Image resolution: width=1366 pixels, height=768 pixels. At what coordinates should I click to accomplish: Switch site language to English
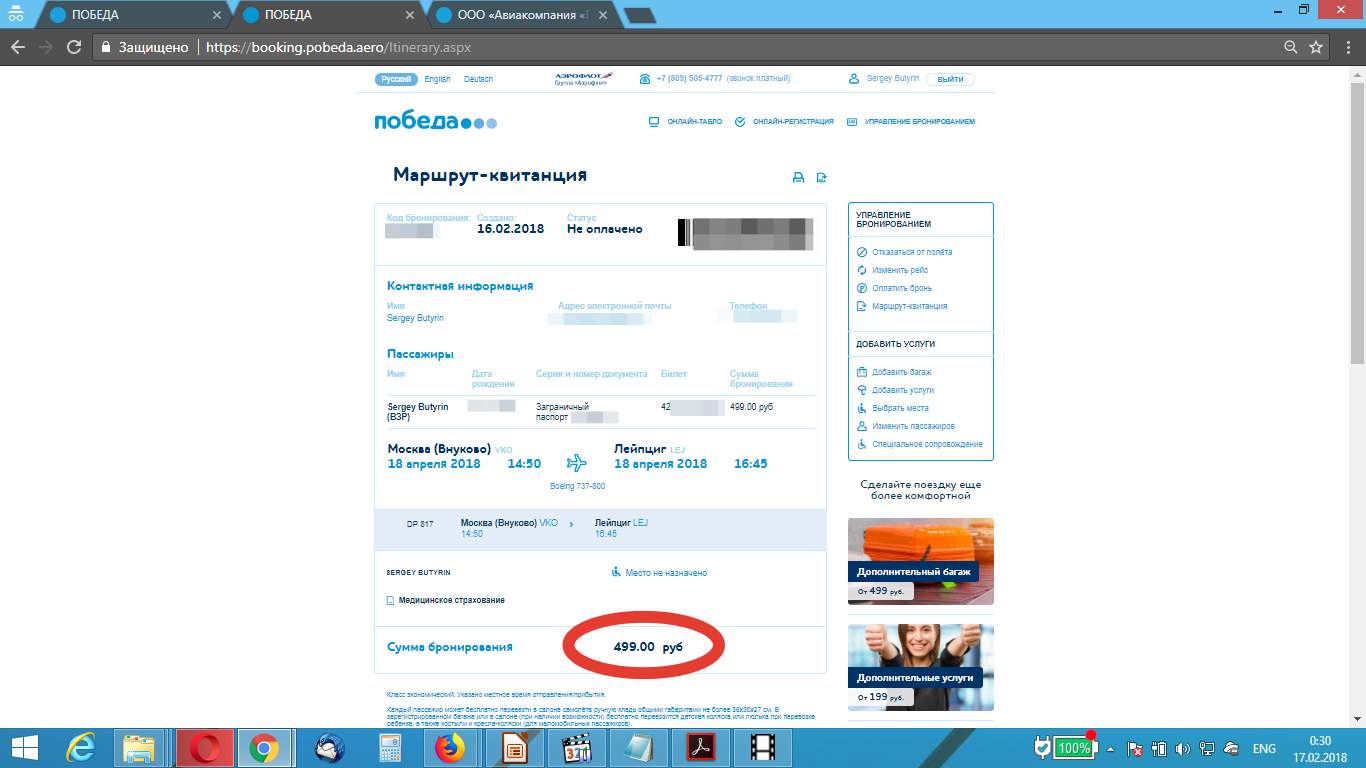click(x=437, y=79)
